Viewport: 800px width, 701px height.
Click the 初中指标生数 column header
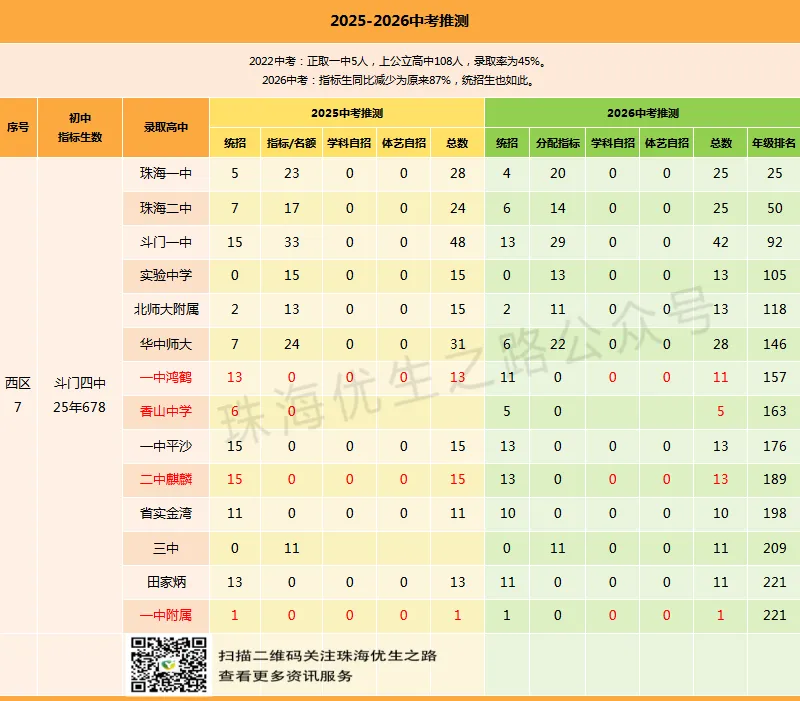coord(80,127)
